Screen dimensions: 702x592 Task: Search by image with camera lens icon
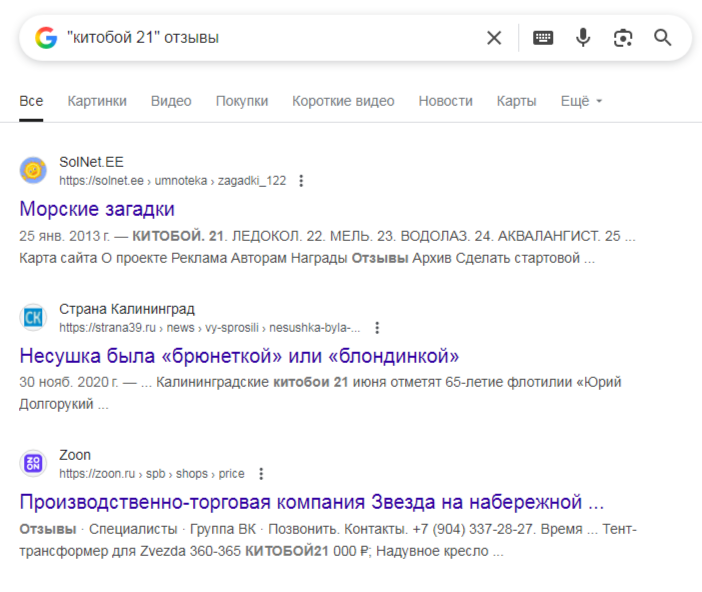pos(623,38)
